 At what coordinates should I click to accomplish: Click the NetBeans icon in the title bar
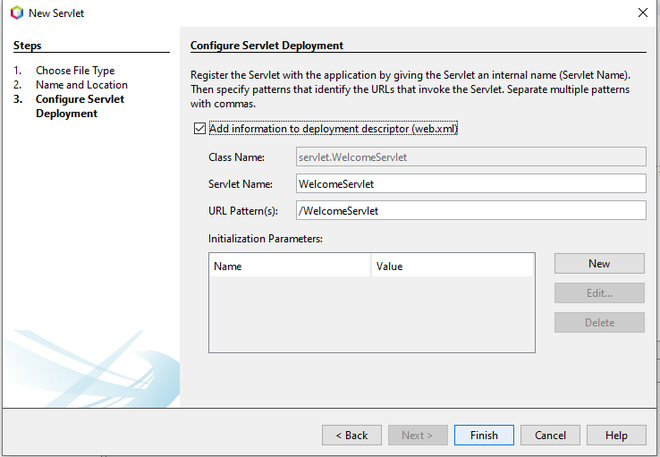point(16,12)
